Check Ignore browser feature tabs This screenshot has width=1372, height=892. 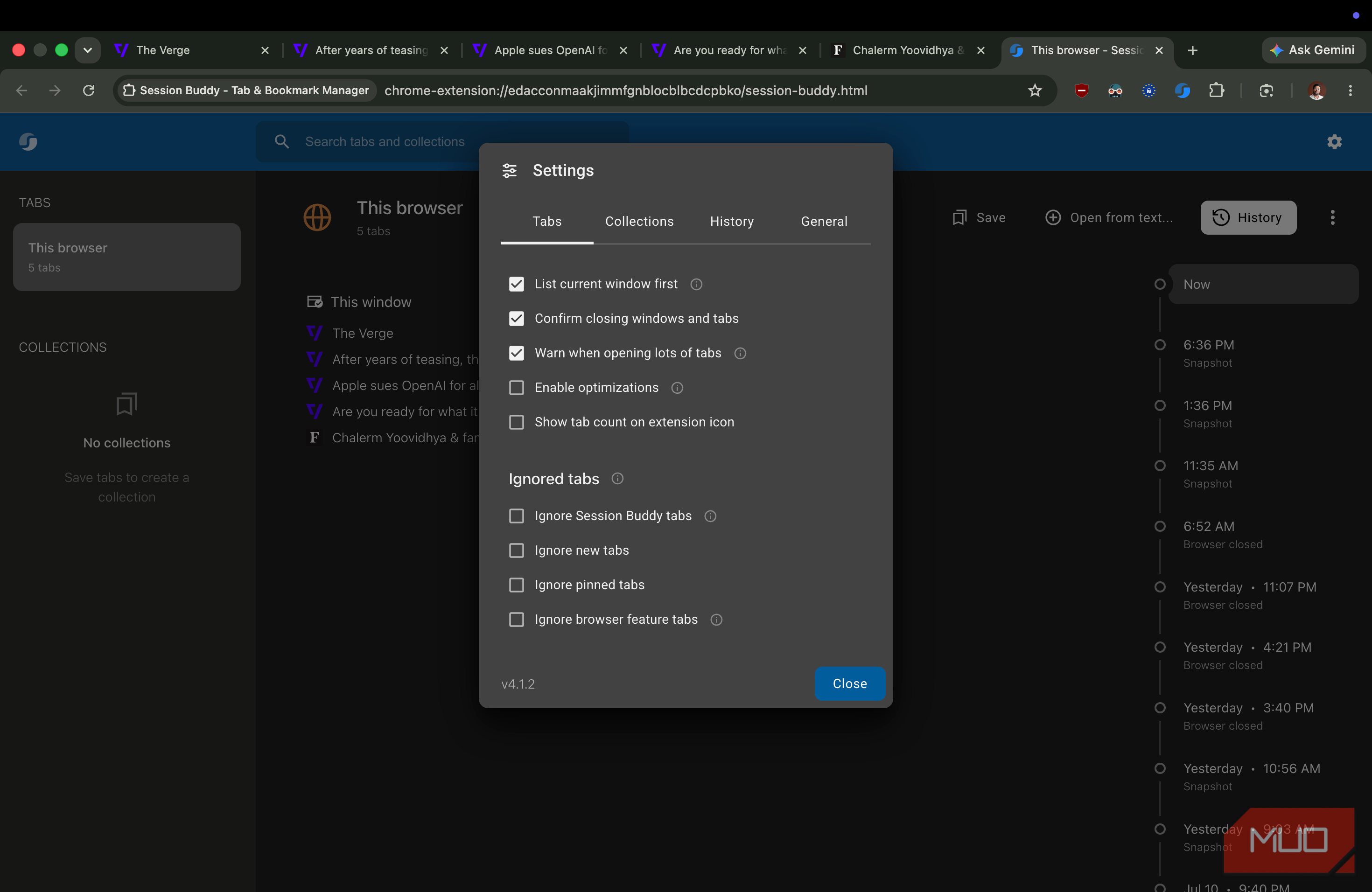(517, 620)
